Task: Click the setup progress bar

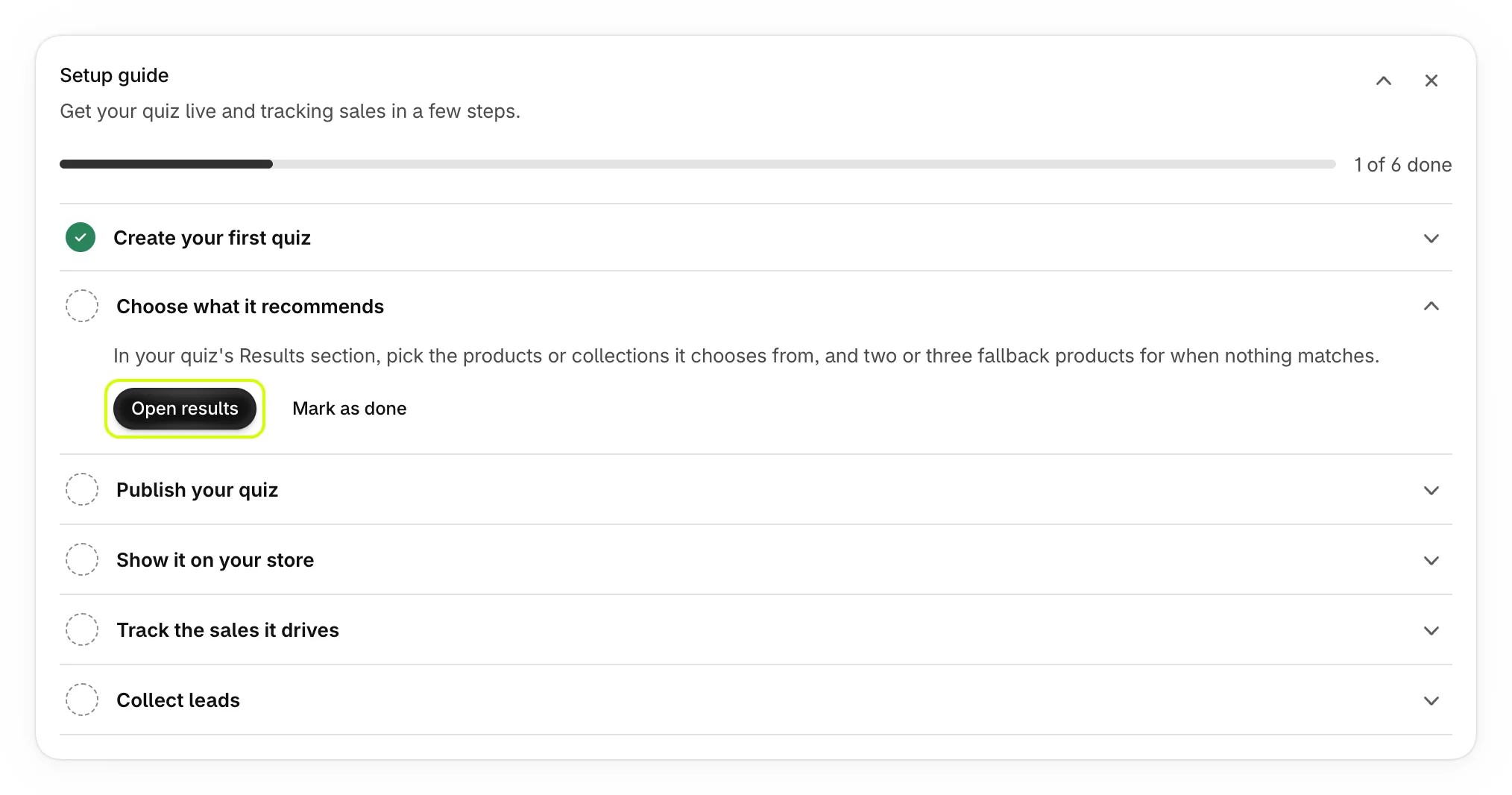Action: click(697, 164)
